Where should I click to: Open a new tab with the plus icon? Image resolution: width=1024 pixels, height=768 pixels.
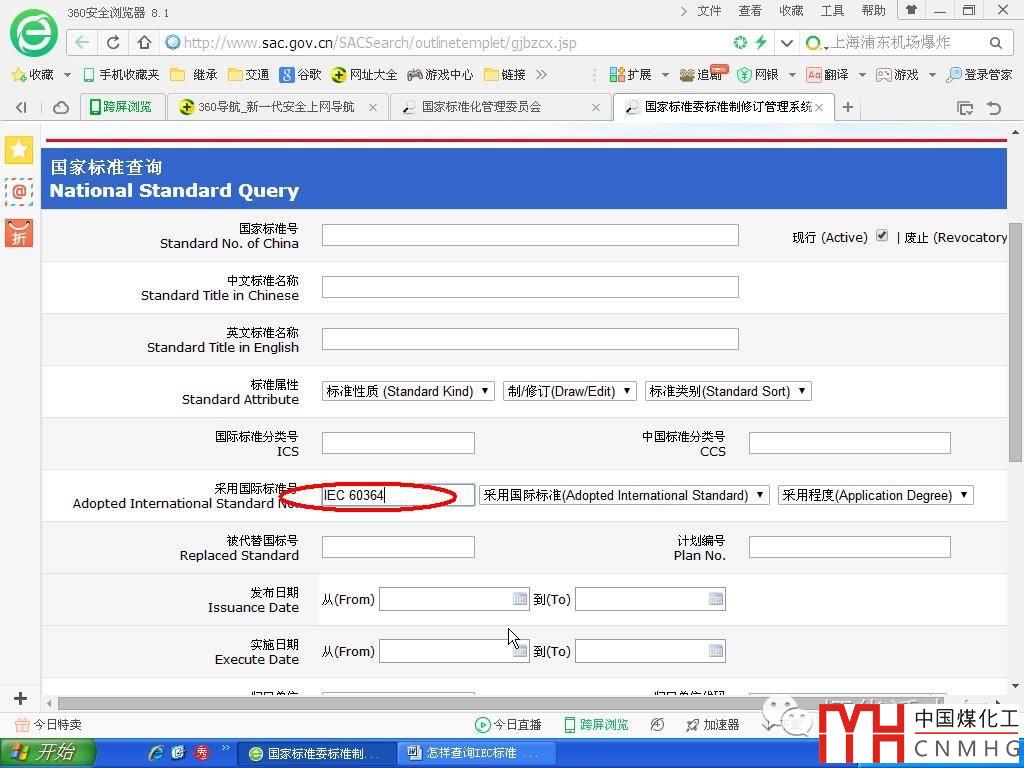(x=848, y=107)
